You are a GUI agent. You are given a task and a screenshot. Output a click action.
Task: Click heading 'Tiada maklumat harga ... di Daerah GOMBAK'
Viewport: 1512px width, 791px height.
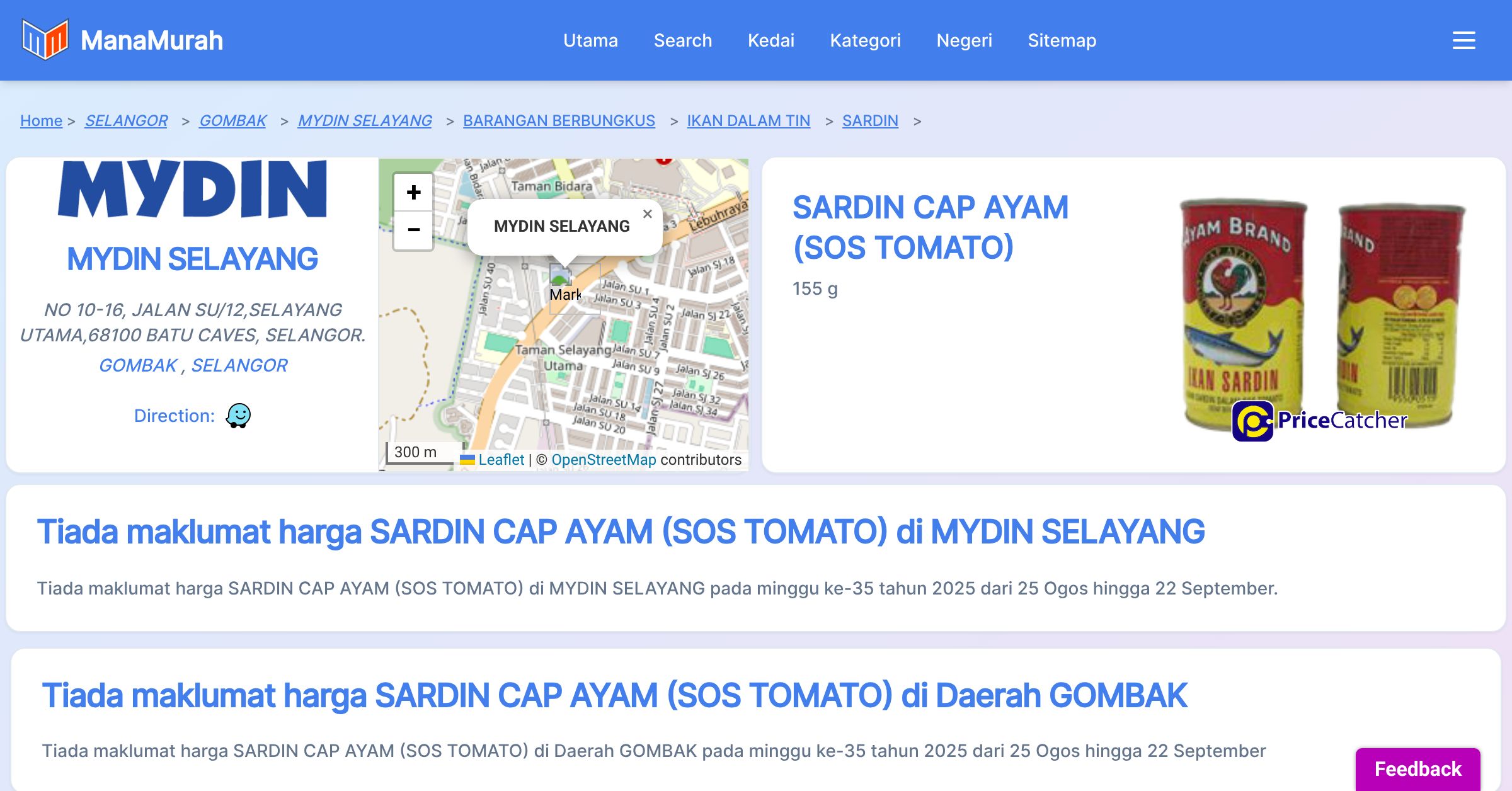(614, 695)
